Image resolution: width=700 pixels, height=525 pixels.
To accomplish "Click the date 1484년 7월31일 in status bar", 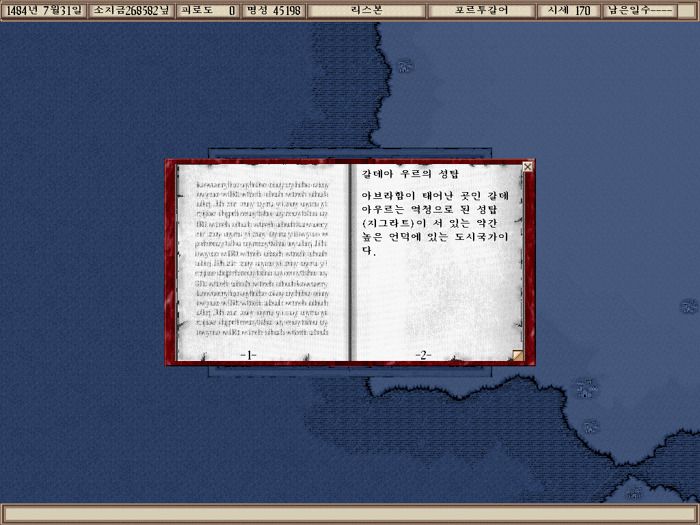I will click(x=43, y=10).
